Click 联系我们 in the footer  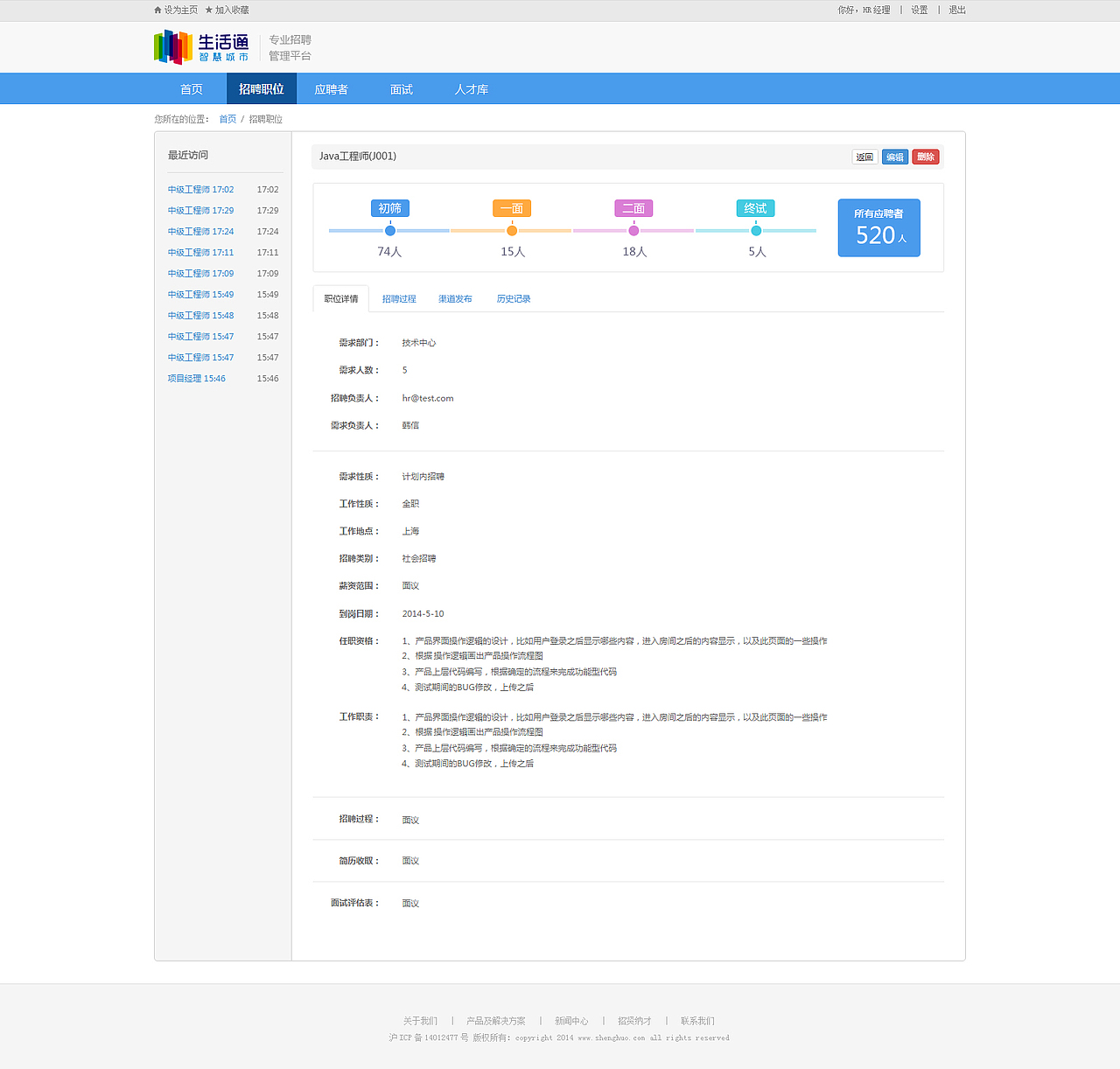click(x=697, y=1021)
